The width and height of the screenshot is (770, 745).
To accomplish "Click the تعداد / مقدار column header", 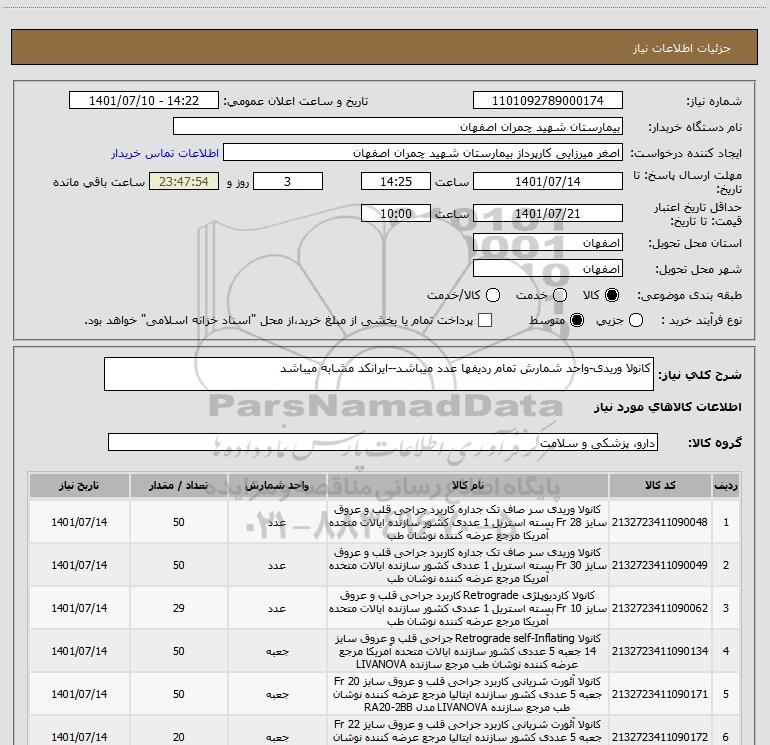I will coord(179,486).
